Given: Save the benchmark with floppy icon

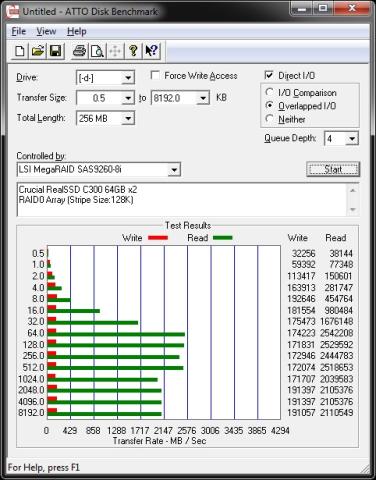Looking at the screenshot, I should (x=55, y=52).
